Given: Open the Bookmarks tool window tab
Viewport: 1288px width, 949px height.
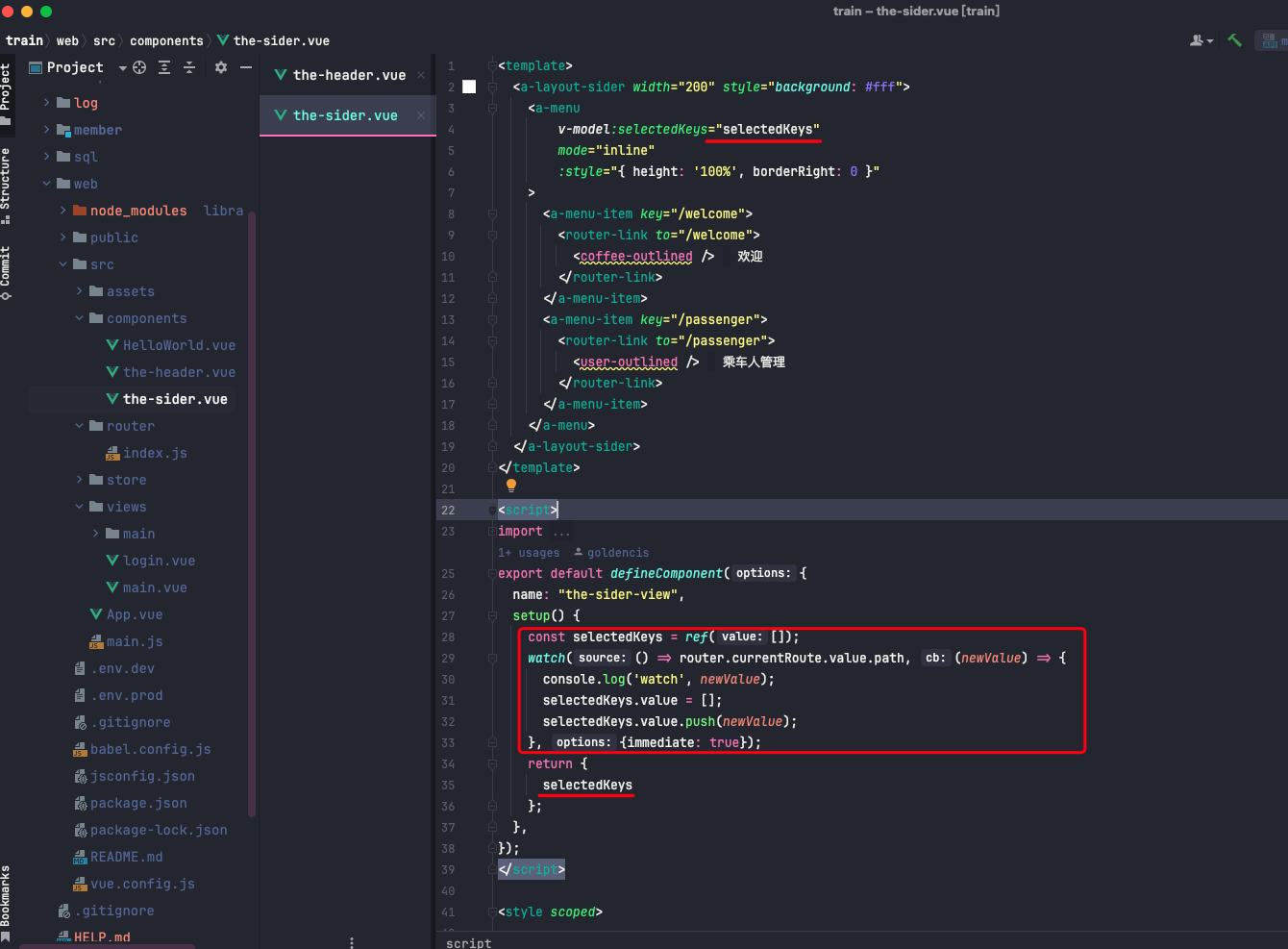Looking at the screenshot, I should [x=6, y=902].
